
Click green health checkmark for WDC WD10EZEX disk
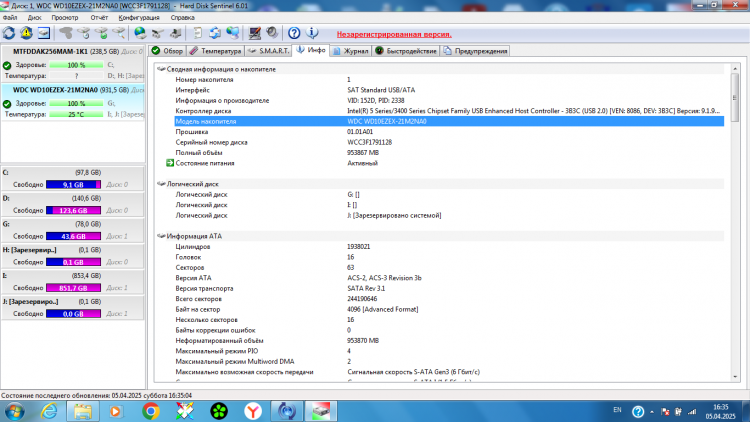click(7, 104)
